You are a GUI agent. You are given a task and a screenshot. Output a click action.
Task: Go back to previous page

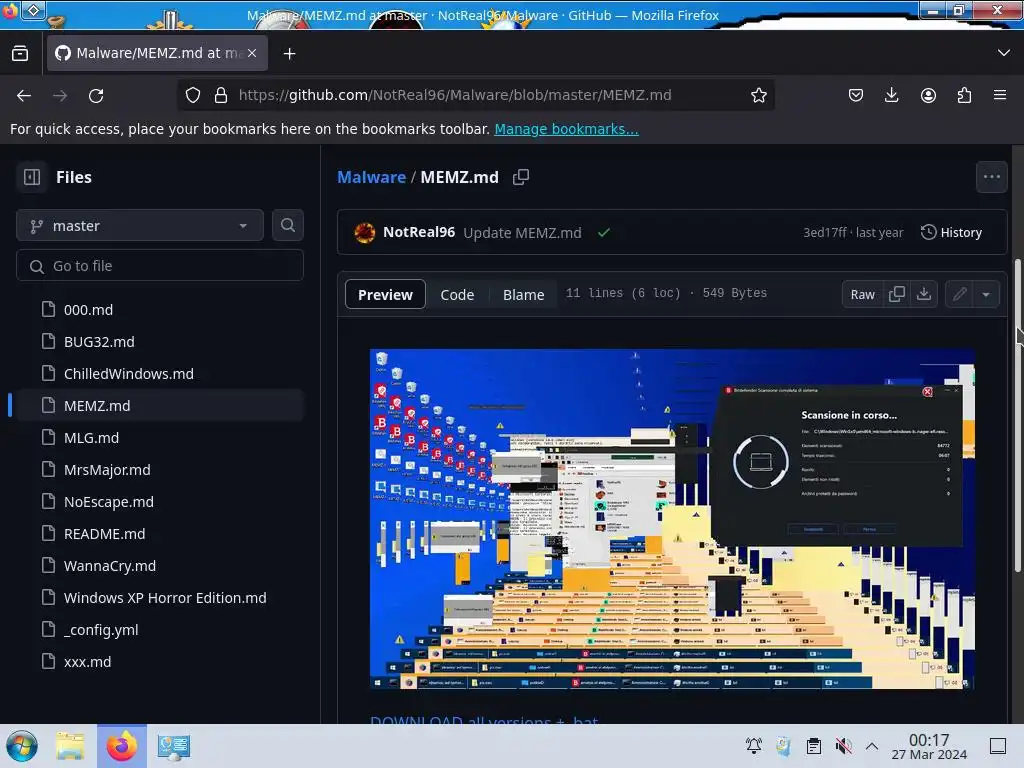(x=24, y=95)
